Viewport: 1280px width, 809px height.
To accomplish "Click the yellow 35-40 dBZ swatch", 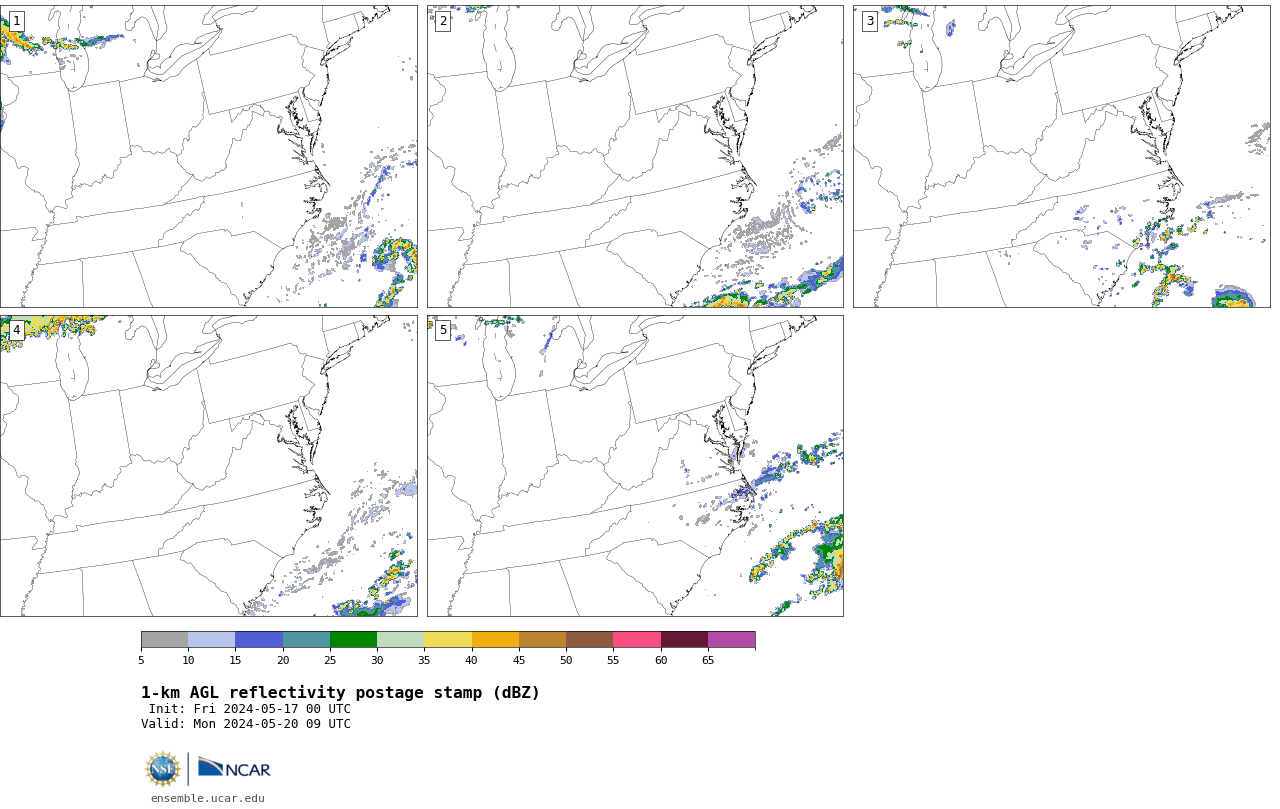I will pos(448,640).
